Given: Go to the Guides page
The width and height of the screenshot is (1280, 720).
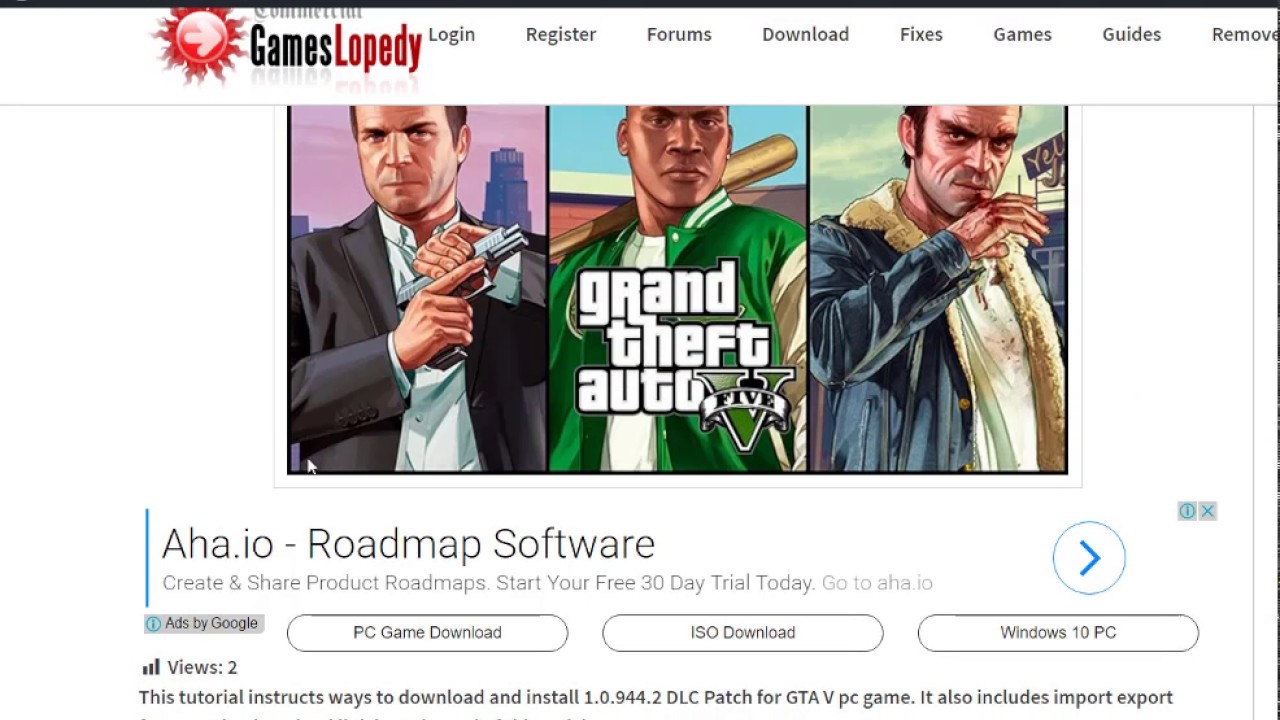Looking at the screenshot, I should [x=1131, y=34].
